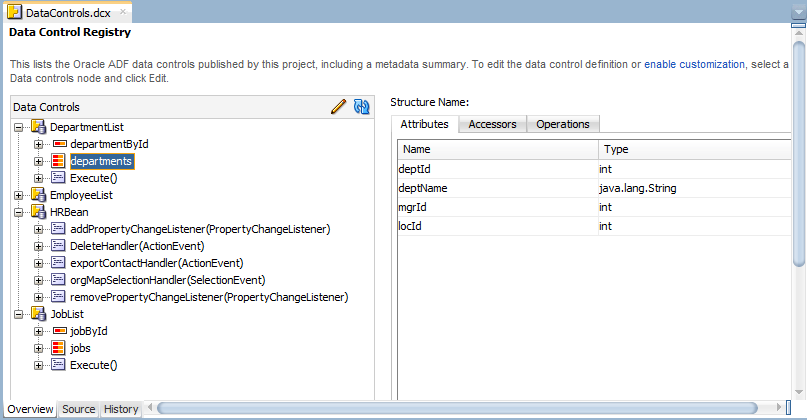Click the DepartmentList data control icon
807x420 pixels.
(39, 127)
